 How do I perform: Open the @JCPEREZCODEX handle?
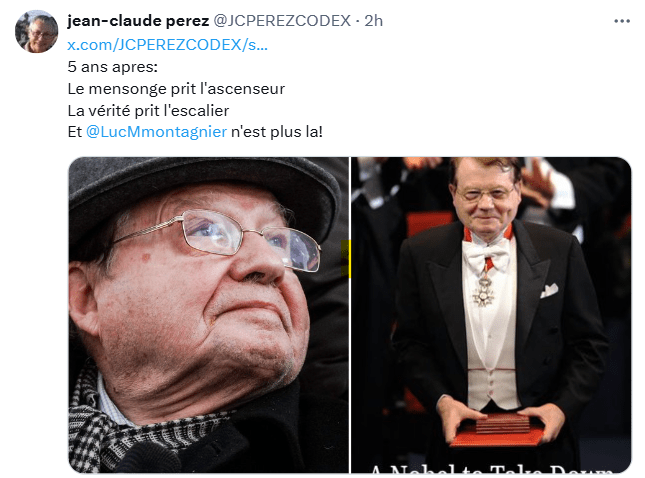(x=282, y=21)
